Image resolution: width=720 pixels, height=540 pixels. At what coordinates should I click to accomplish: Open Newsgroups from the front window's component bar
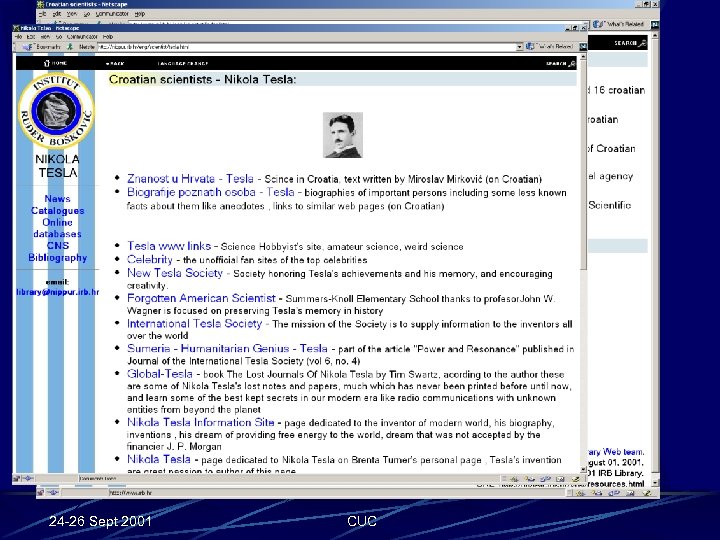point(545,479)
